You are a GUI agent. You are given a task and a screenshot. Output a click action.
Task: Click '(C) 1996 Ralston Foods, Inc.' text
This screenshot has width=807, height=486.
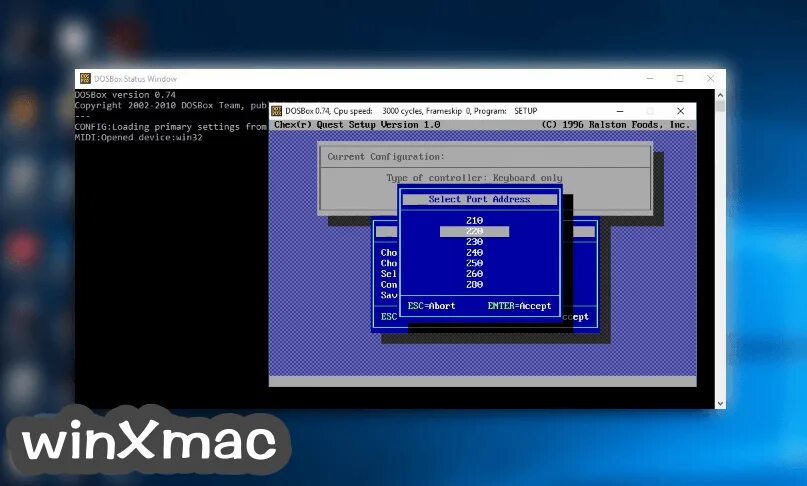pos(616,125)
